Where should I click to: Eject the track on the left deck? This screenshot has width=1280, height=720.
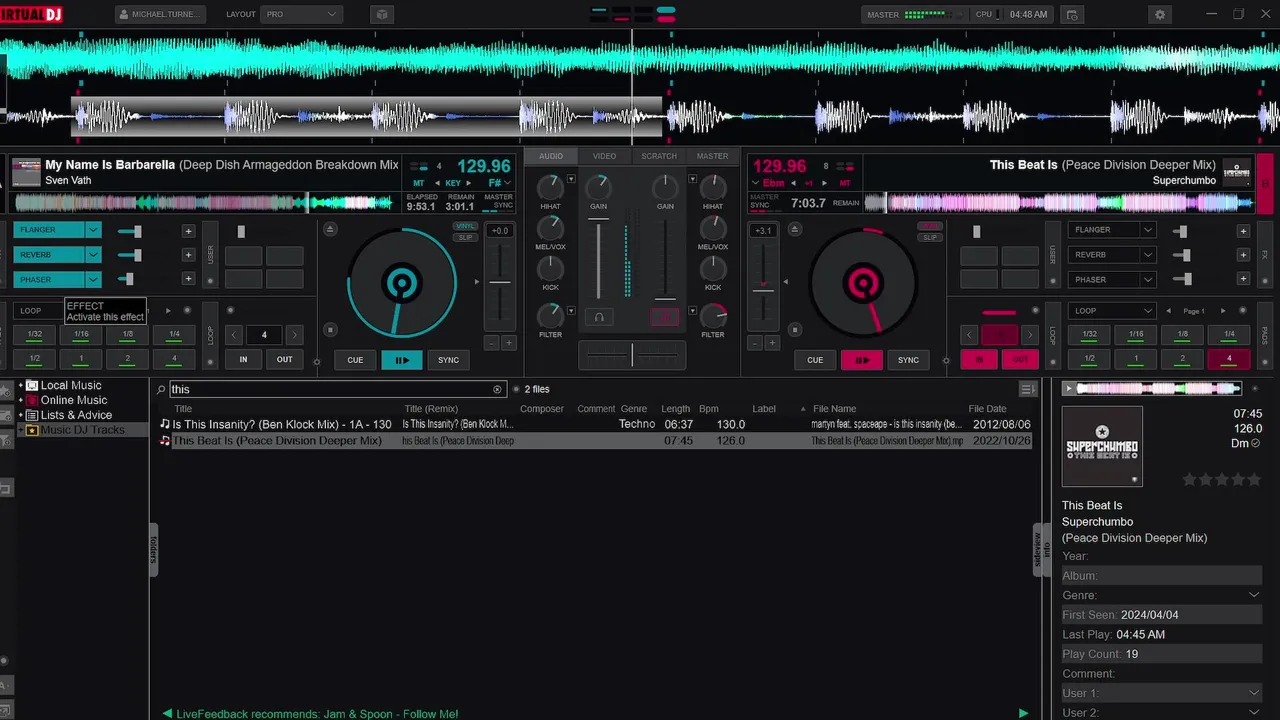click(331, 229)
